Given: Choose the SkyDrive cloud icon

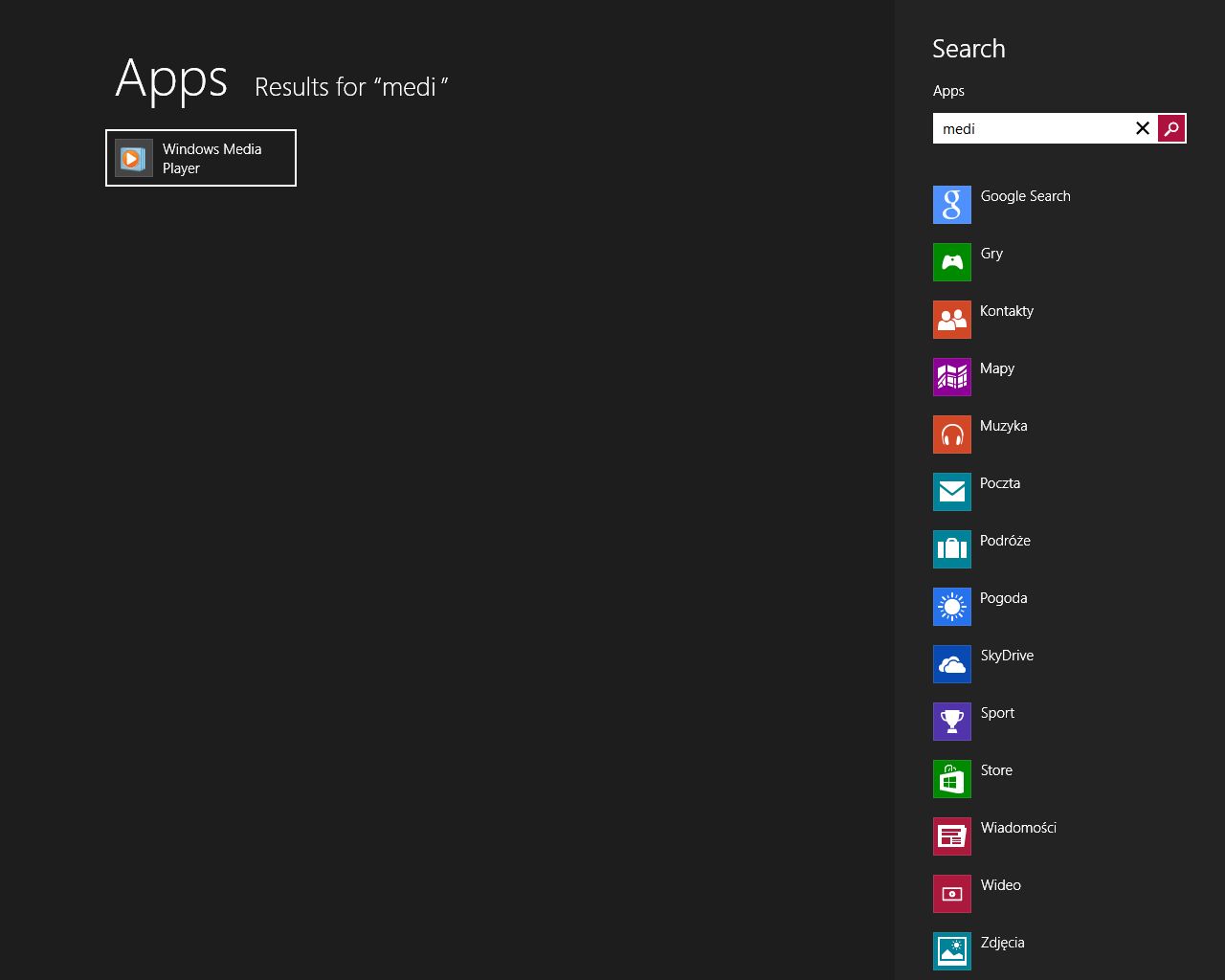Looking at the screenshot, I should (x=952, y=664).
